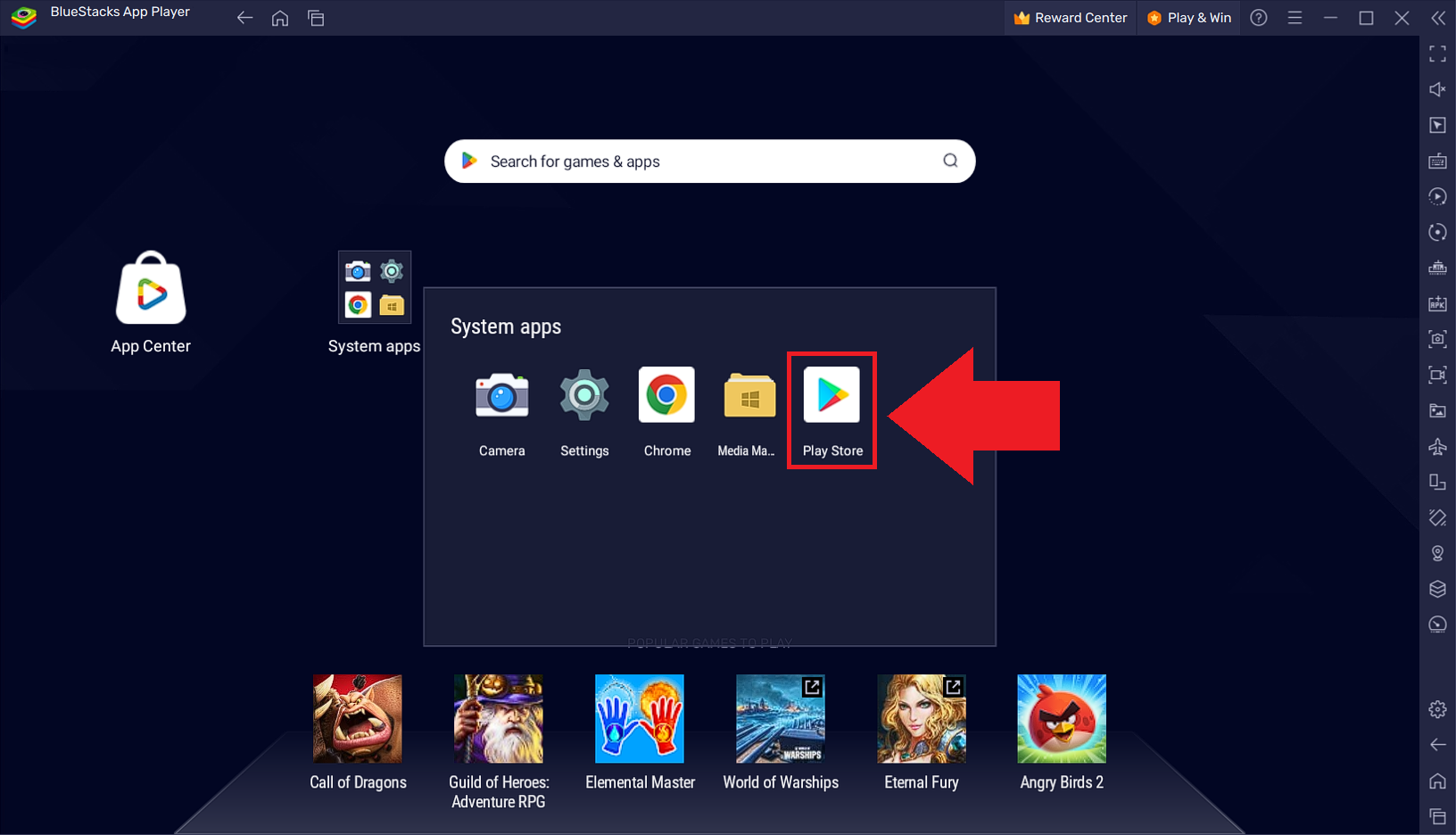Launch Chrome from System apps
The height and width of the screenshot is (835, 1456).
tap(666, 395)
